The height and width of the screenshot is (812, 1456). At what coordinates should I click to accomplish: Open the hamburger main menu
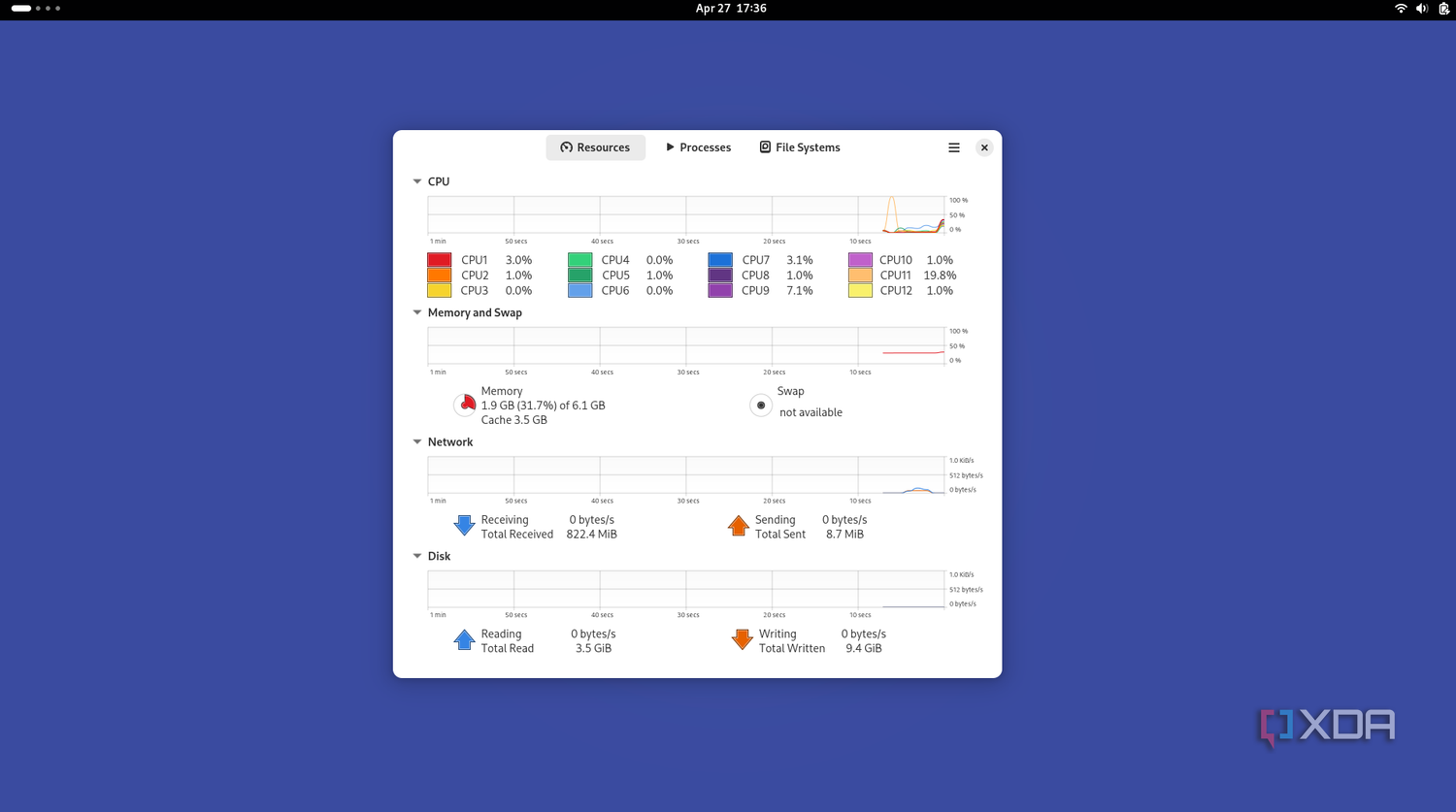click(x=954, y=147)
